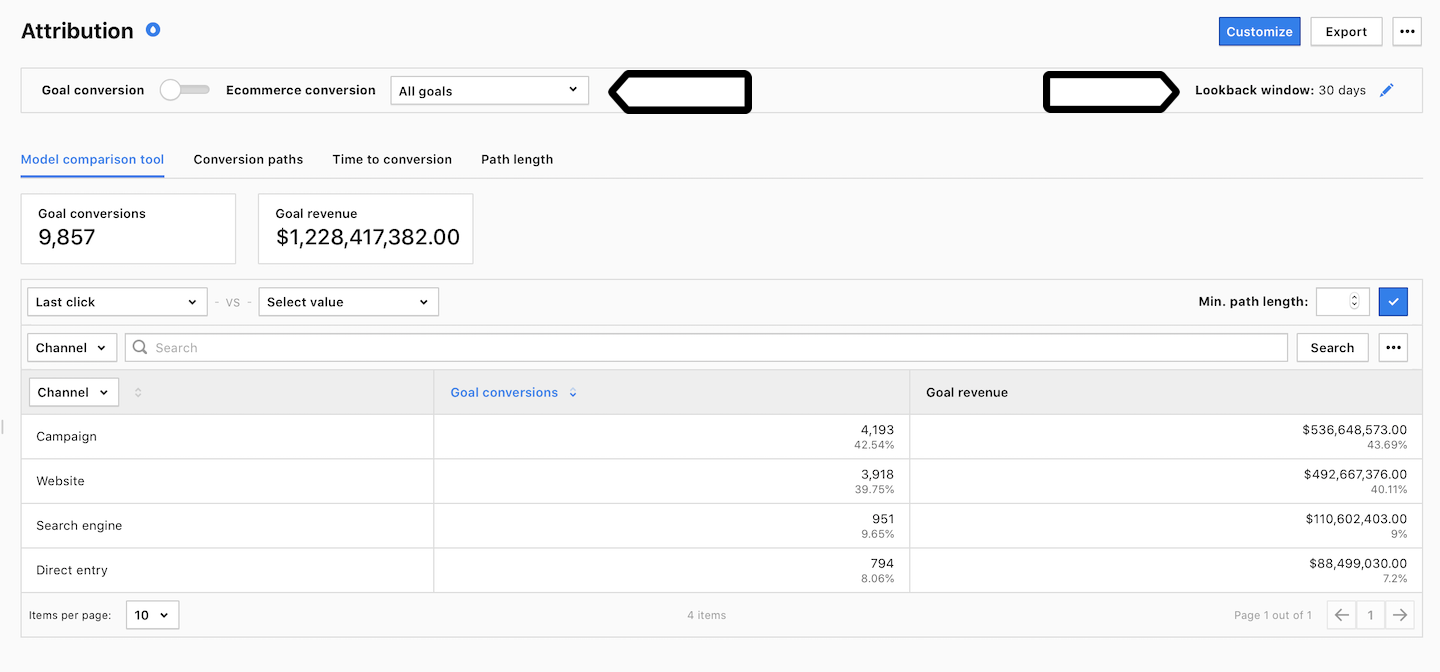This screenshot has width=1440, height=672.
Task: Click the 794 conversions value
Action: [882, 563]
